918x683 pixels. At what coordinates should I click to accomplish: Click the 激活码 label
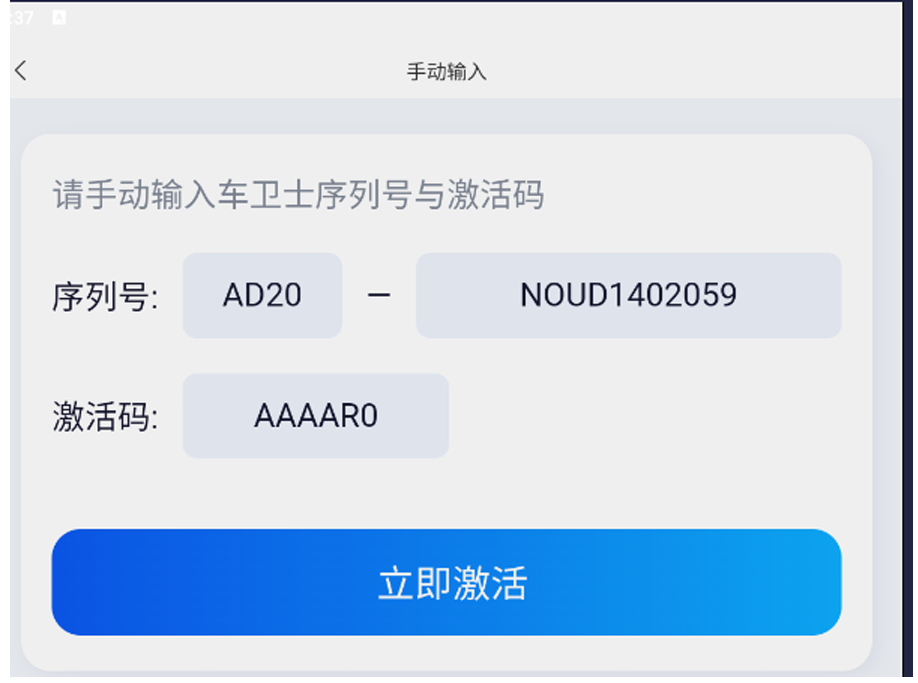point(105,417)
